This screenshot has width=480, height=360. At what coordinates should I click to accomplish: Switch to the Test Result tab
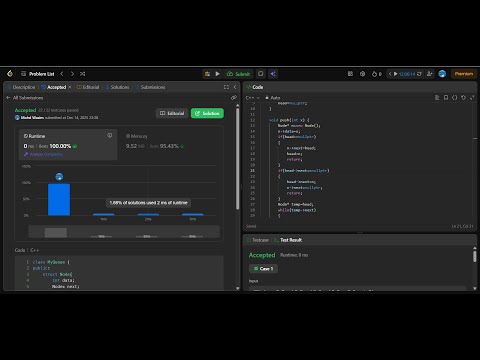[288, 240]
